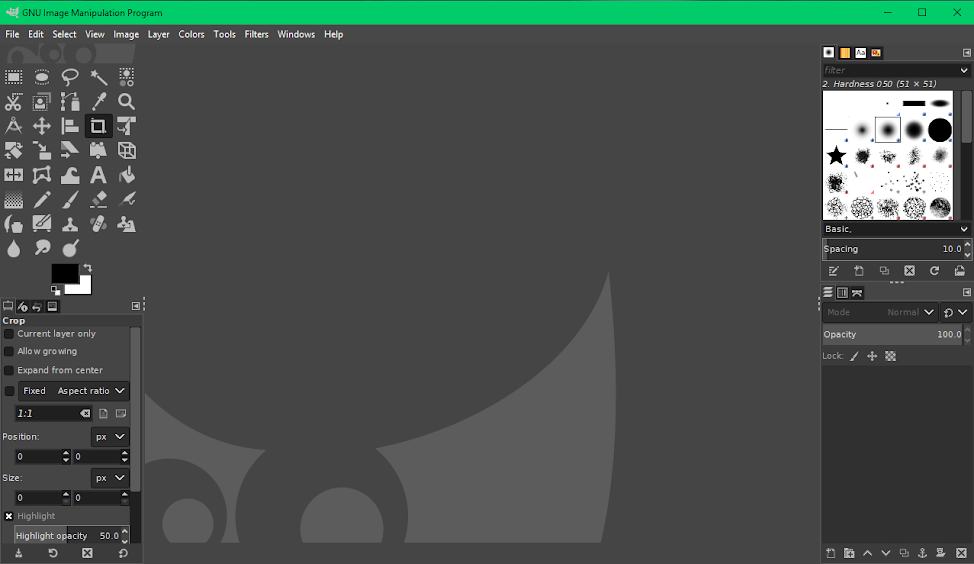Open the Position unit px dropdown

tap(110, 437)
